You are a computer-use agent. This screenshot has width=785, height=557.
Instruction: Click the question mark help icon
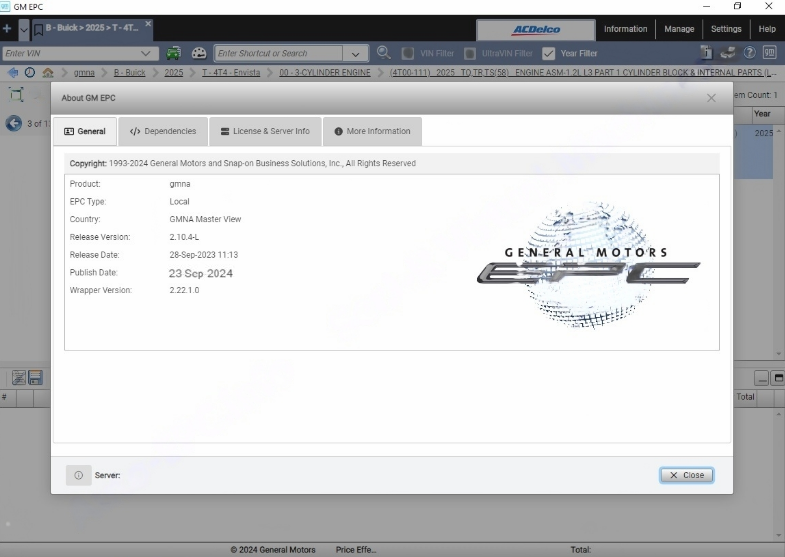(749, 53)
